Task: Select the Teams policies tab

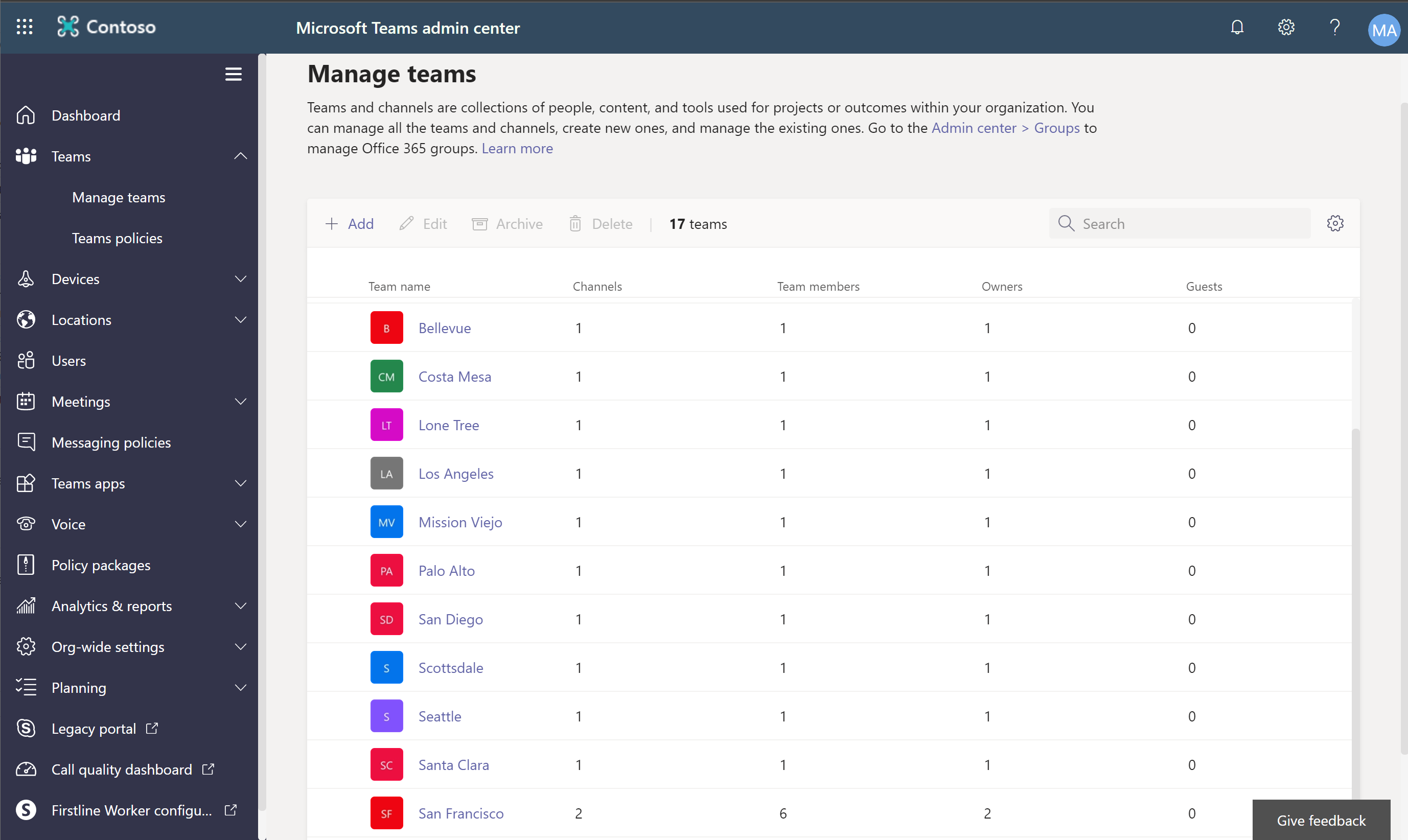Action: click(x=116, y=237)
